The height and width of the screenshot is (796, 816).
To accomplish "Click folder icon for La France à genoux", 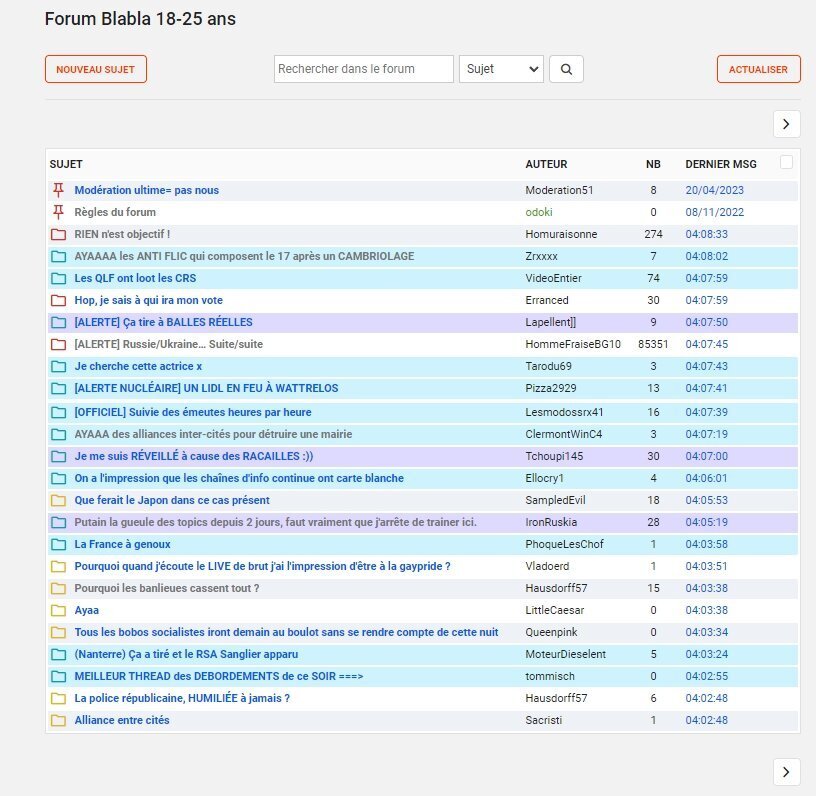I will (58, 544).
